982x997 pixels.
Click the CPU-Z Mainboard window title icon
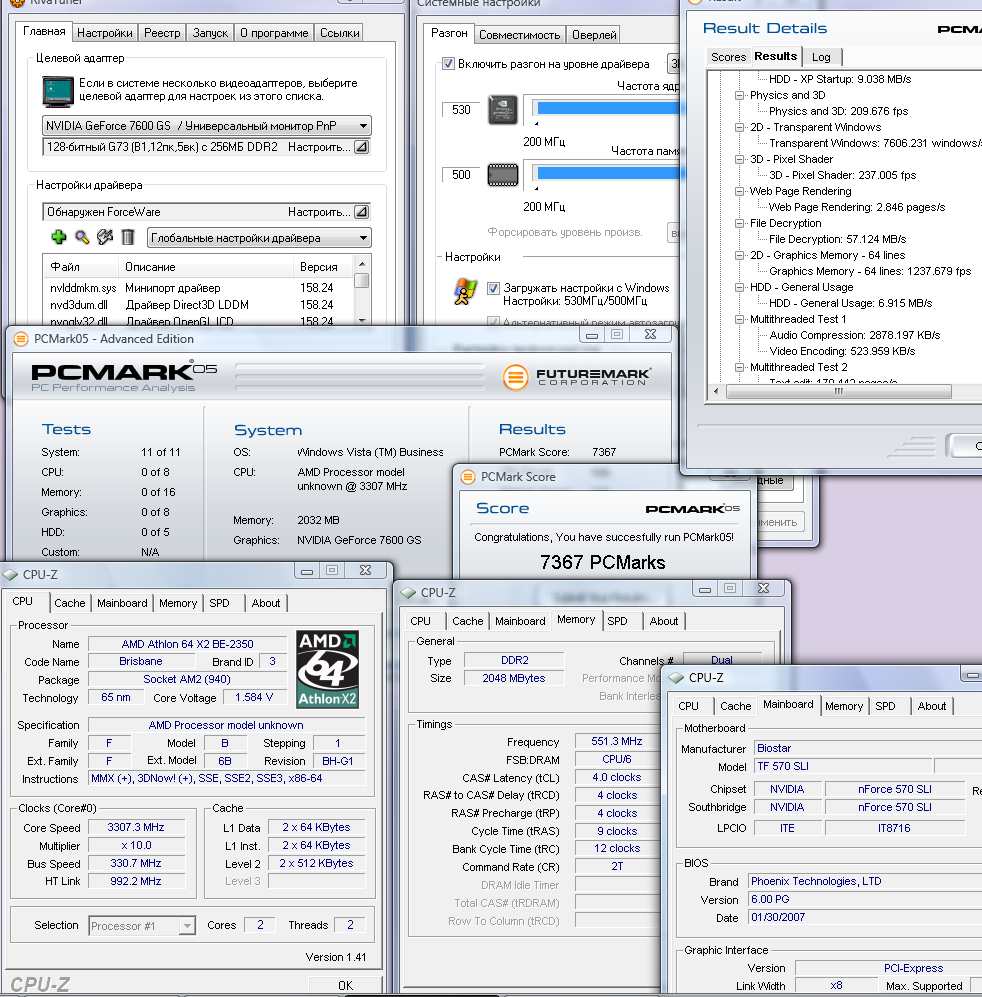point(676,678)
